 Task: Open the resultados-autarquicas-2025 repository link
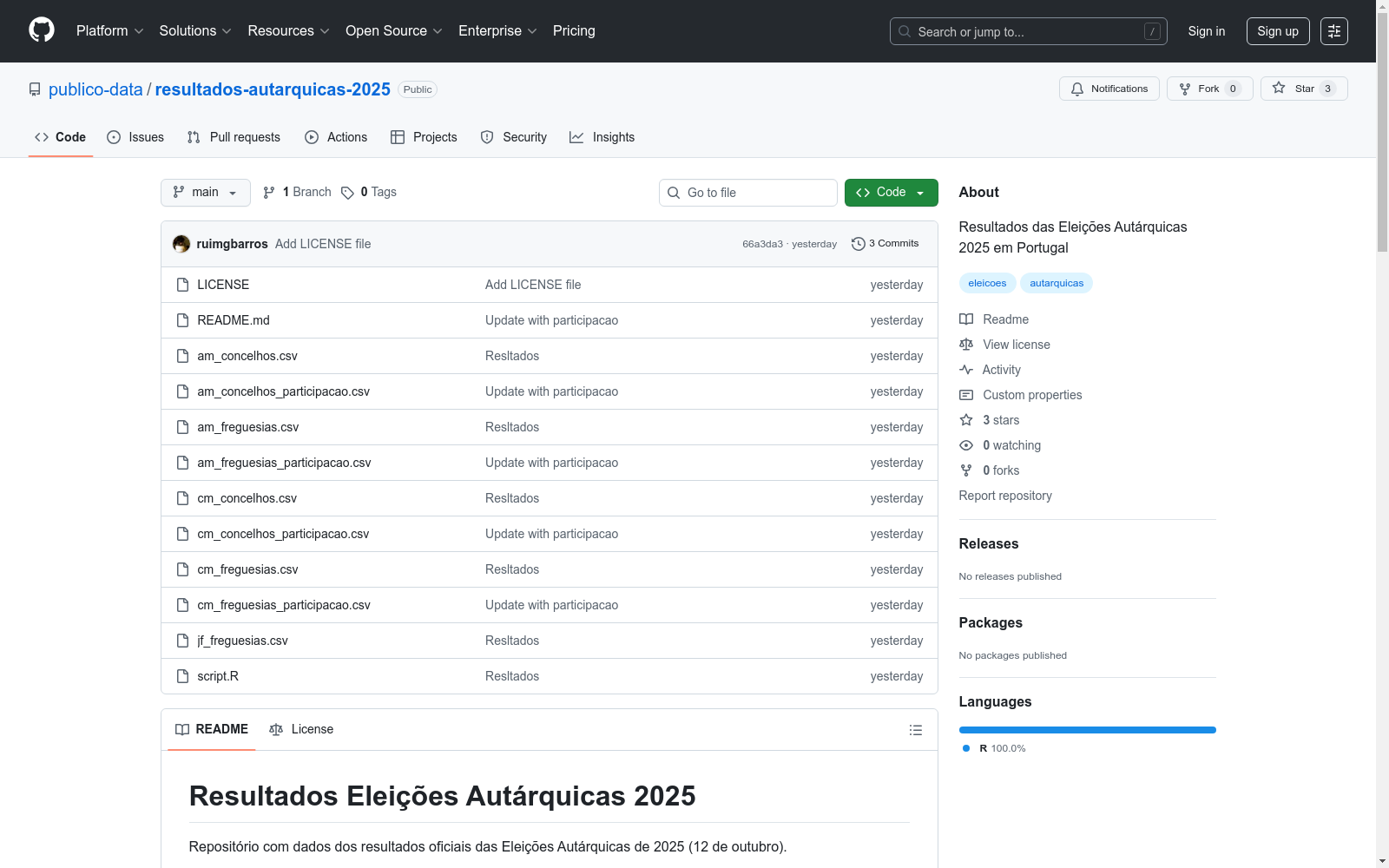pos(273,89)
